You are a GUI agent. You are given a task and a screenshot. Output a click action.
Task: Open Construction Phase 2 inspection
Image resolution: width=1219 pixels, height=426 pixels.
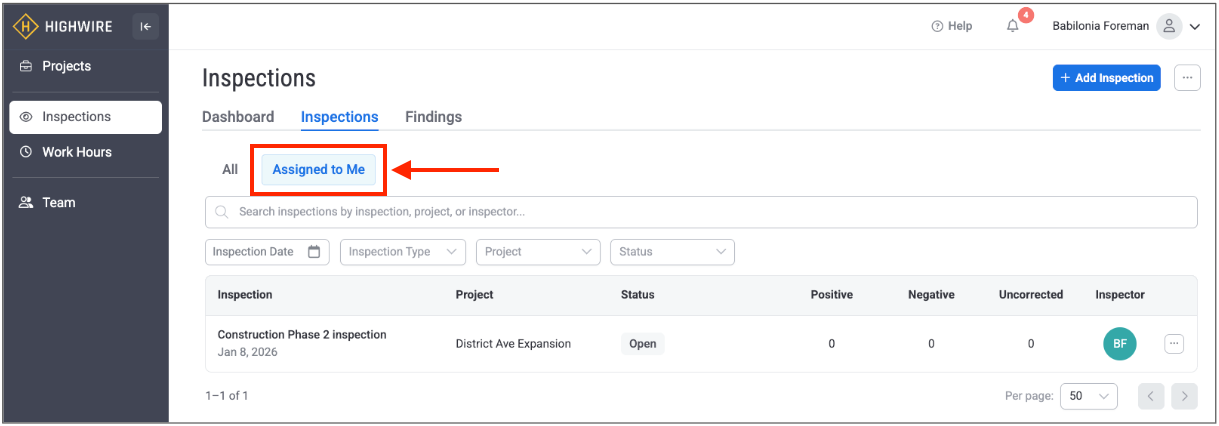click(x=302, y=335)
